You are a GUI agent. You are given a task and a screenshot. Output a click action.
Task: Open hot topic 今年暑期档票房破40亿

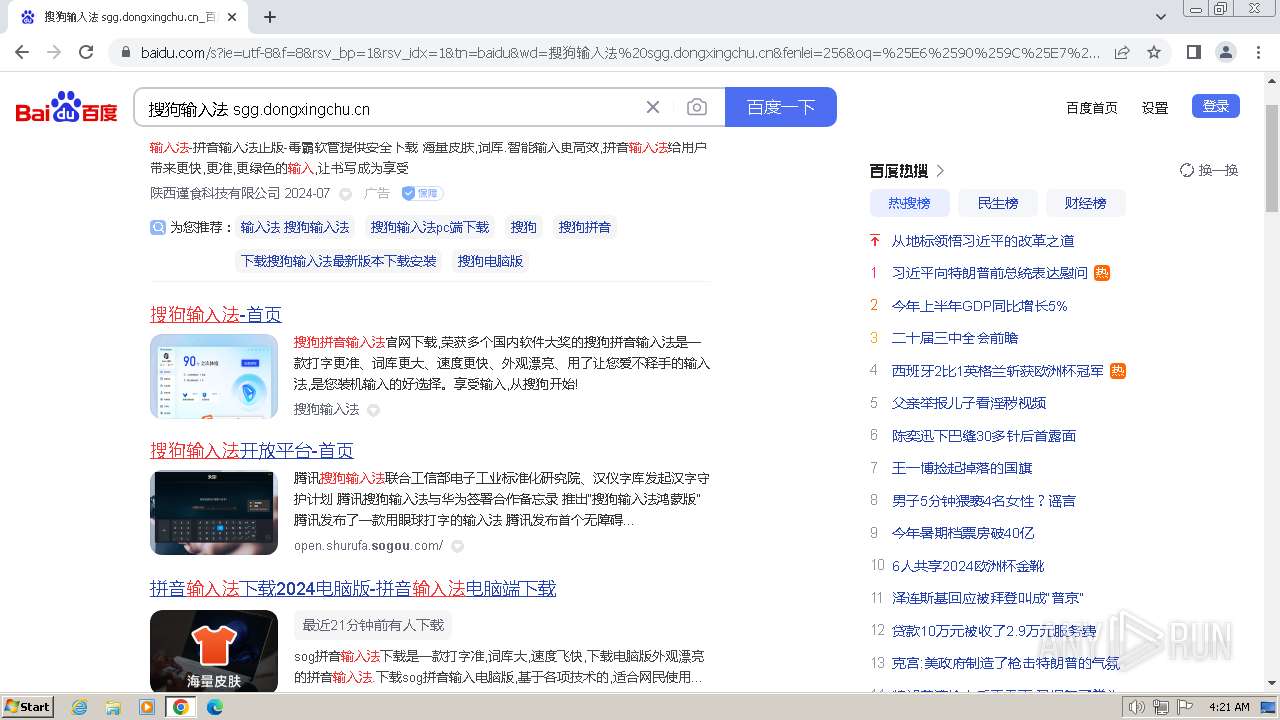[x=963, y=533]
